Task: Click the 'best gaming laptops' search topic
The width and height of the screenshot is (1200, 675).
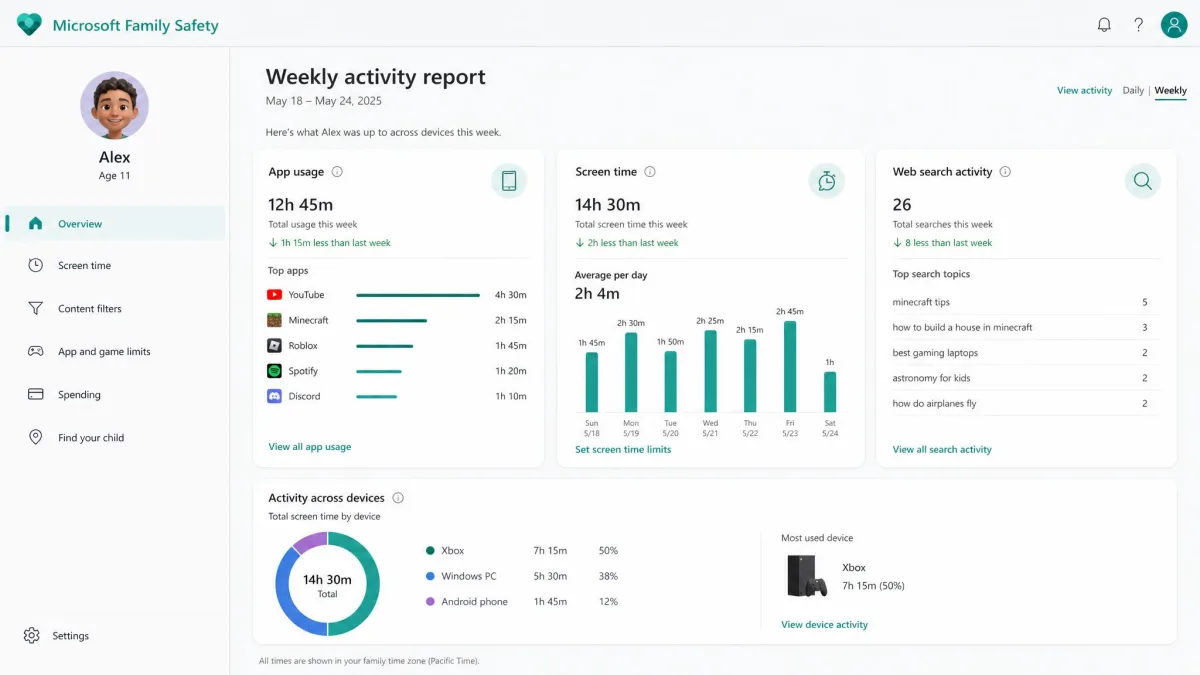Action: 935,352
